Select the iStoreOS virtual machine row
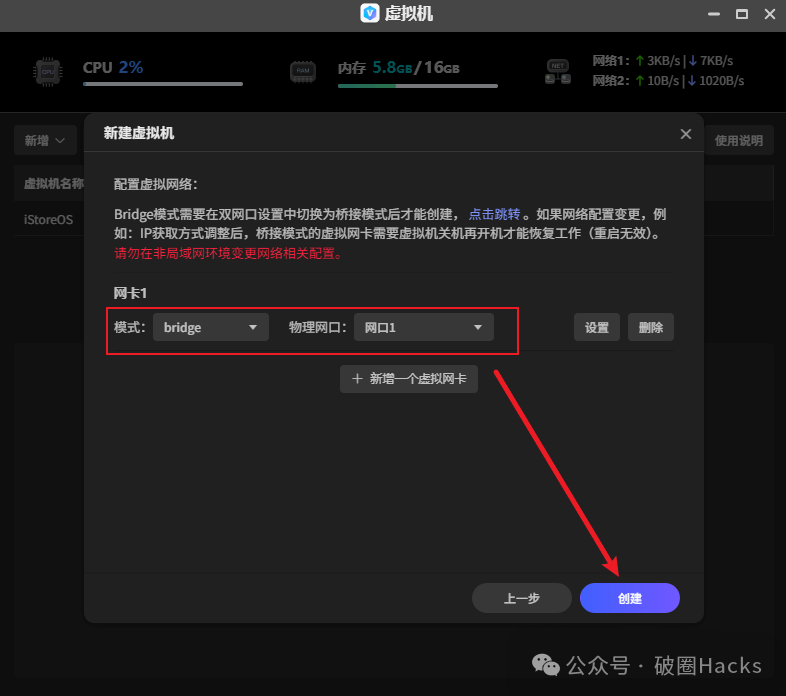Viewport: 786px width, 696px height. coord(48,219)
